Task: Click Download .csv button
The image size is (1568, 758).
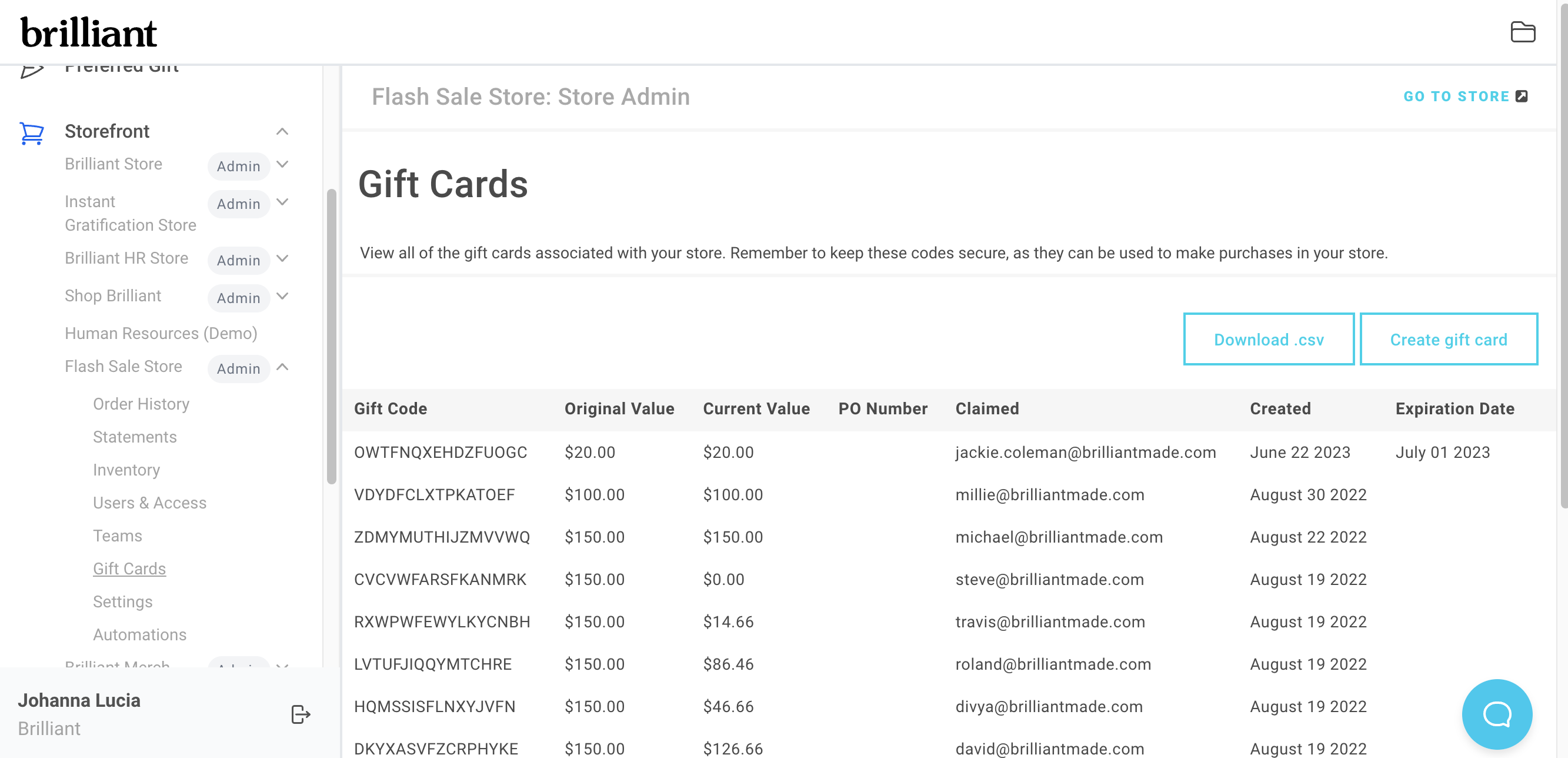Action: (x=1269, y=339)
